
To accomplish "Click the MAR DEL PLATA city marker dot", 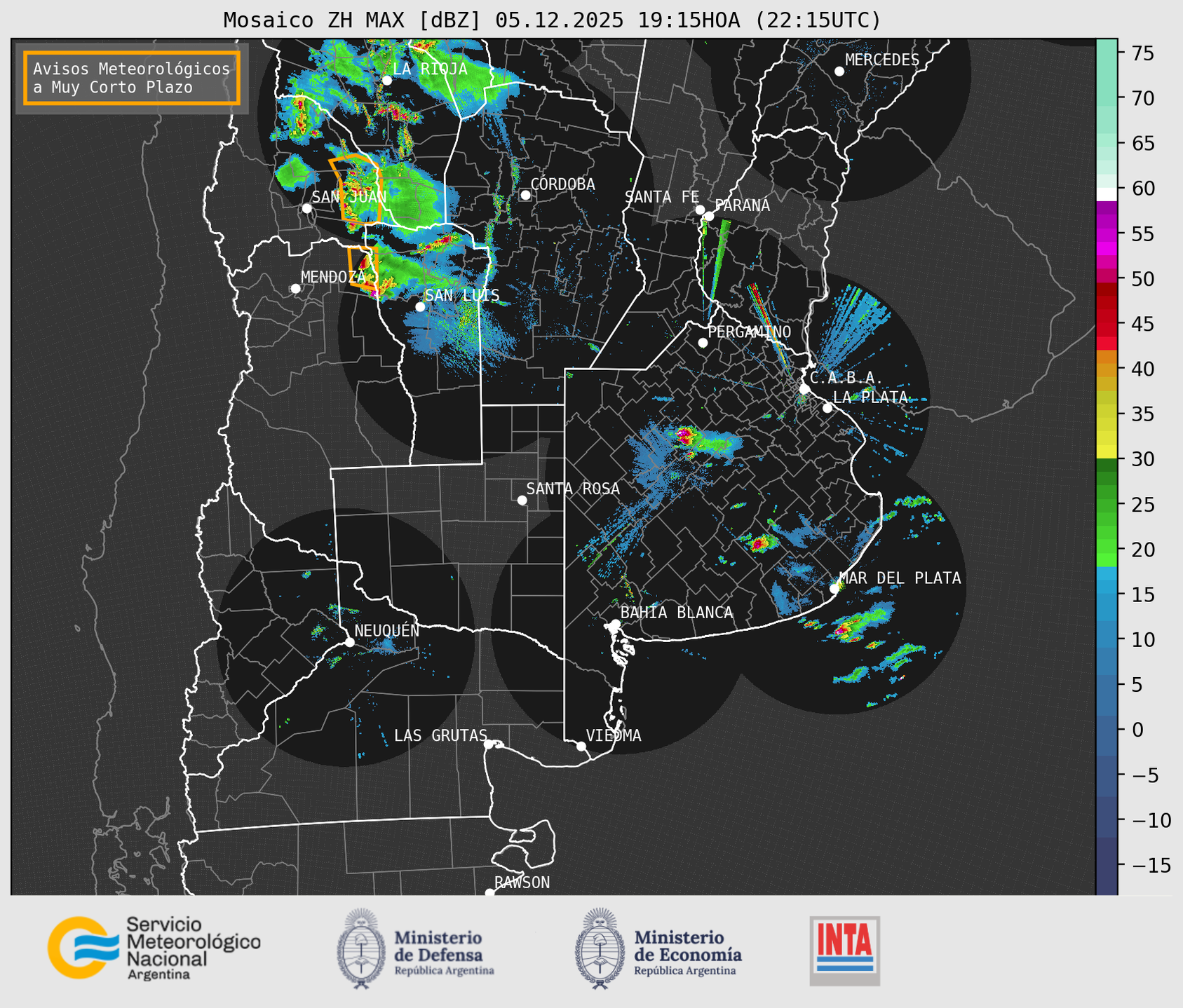I will (834, 589).
